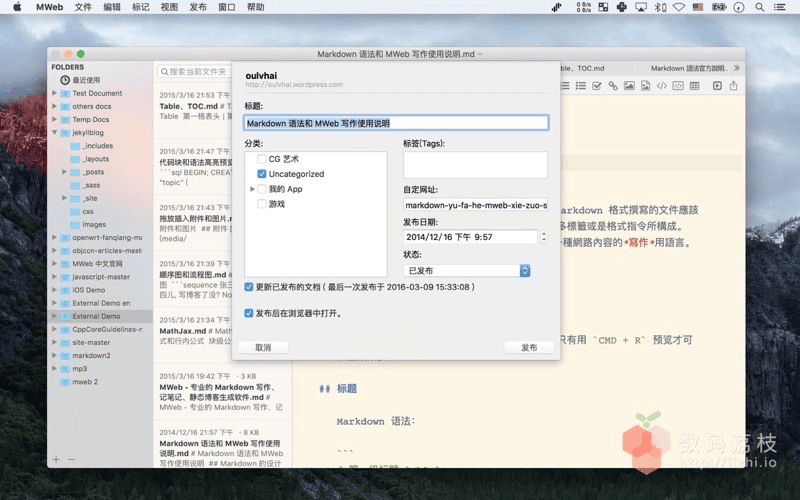Open the 帮助 menu
The image size is (800, 500).
[x=256, y=7]
